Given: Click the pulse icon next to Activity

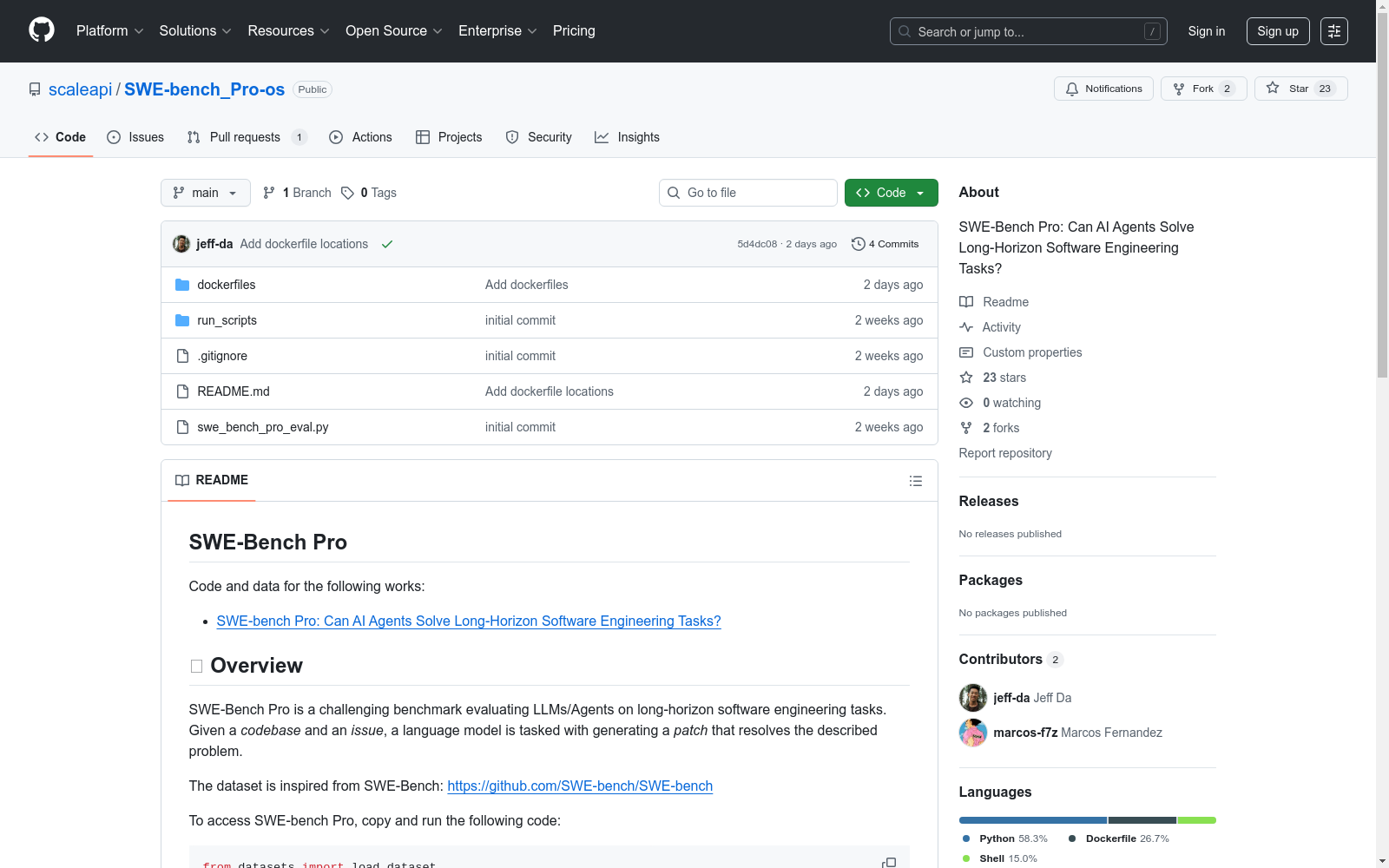Looking at the screenshot, I should [x=966, y=327].
